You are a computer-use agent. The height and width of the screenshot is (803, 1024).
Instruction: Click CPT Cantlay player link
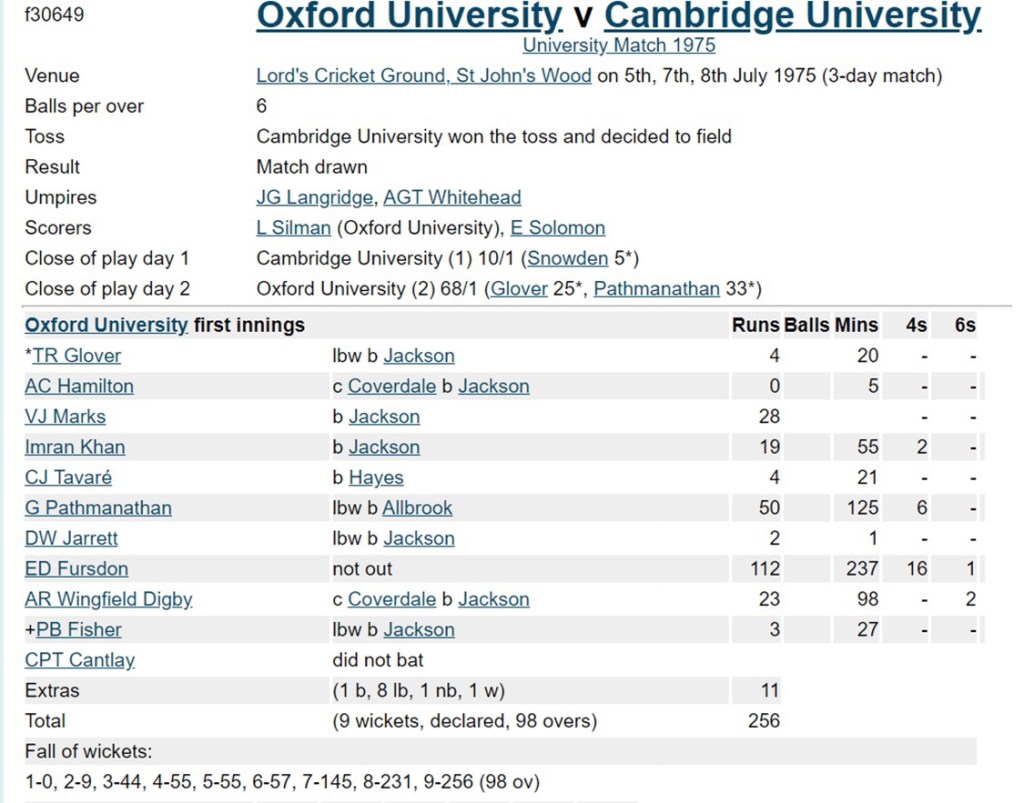pyautogui.click(x=80, y=661)
